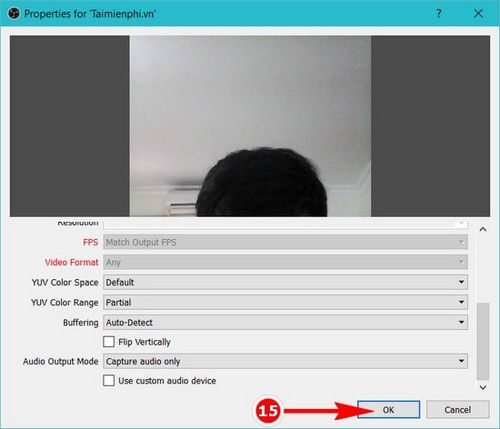Click the window title 'Properties for Taimienphi.vn'
500x429 pixels.
tap(90, 14)
